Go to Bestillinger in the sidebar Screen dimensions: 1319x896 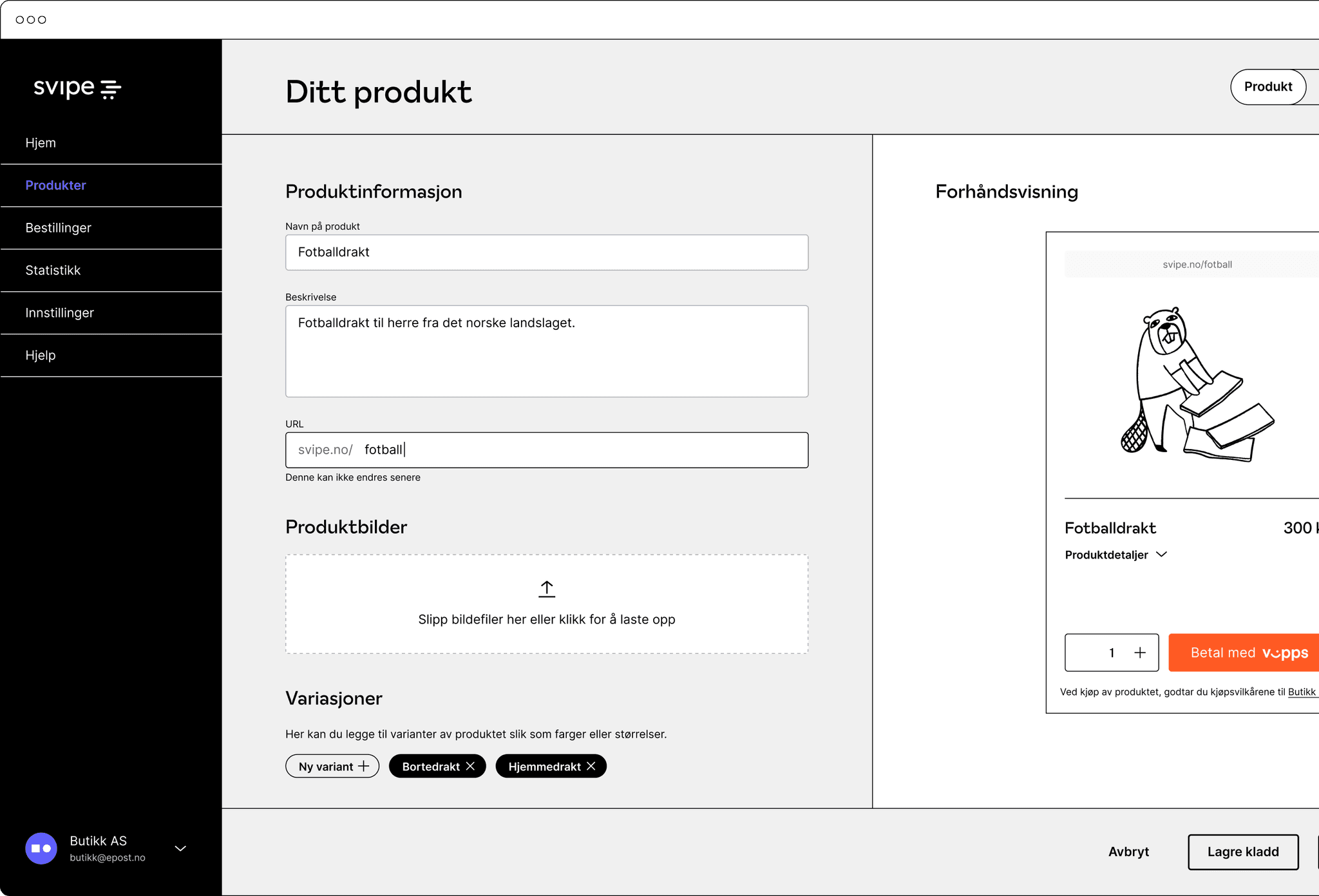tap(58, 227)
